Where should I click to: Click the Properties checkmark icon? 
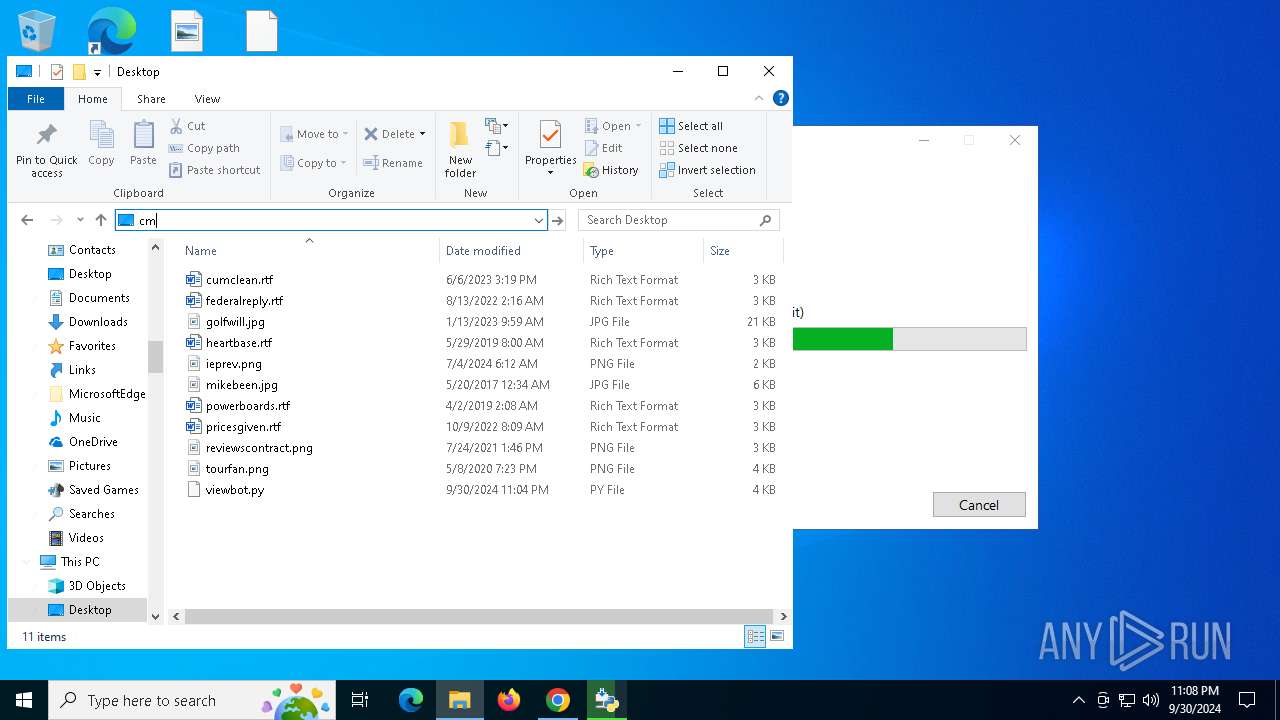tap(550, 135)
